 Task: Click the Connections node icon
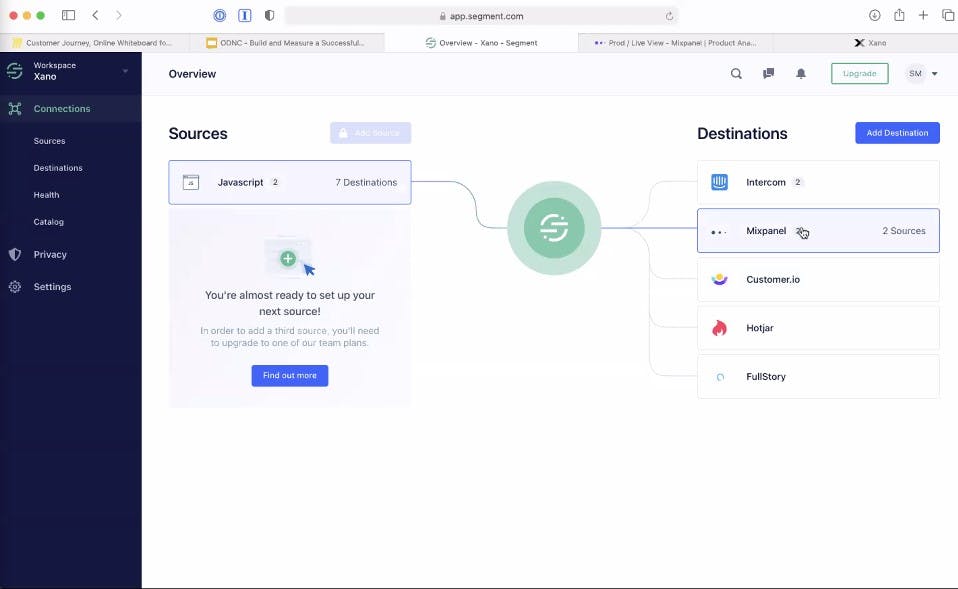pyautogui.click(x=15, y=109)
